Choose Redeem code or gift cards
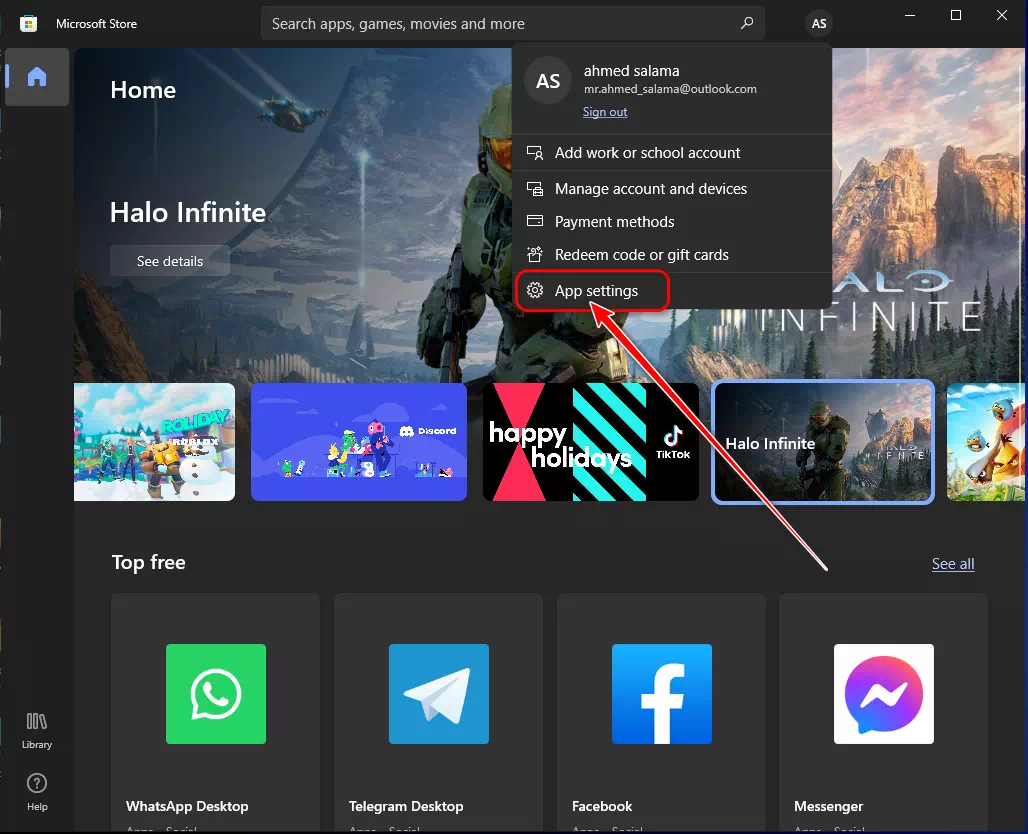The height and width of the screenshot is (834, 1028). tap(671, 254)
